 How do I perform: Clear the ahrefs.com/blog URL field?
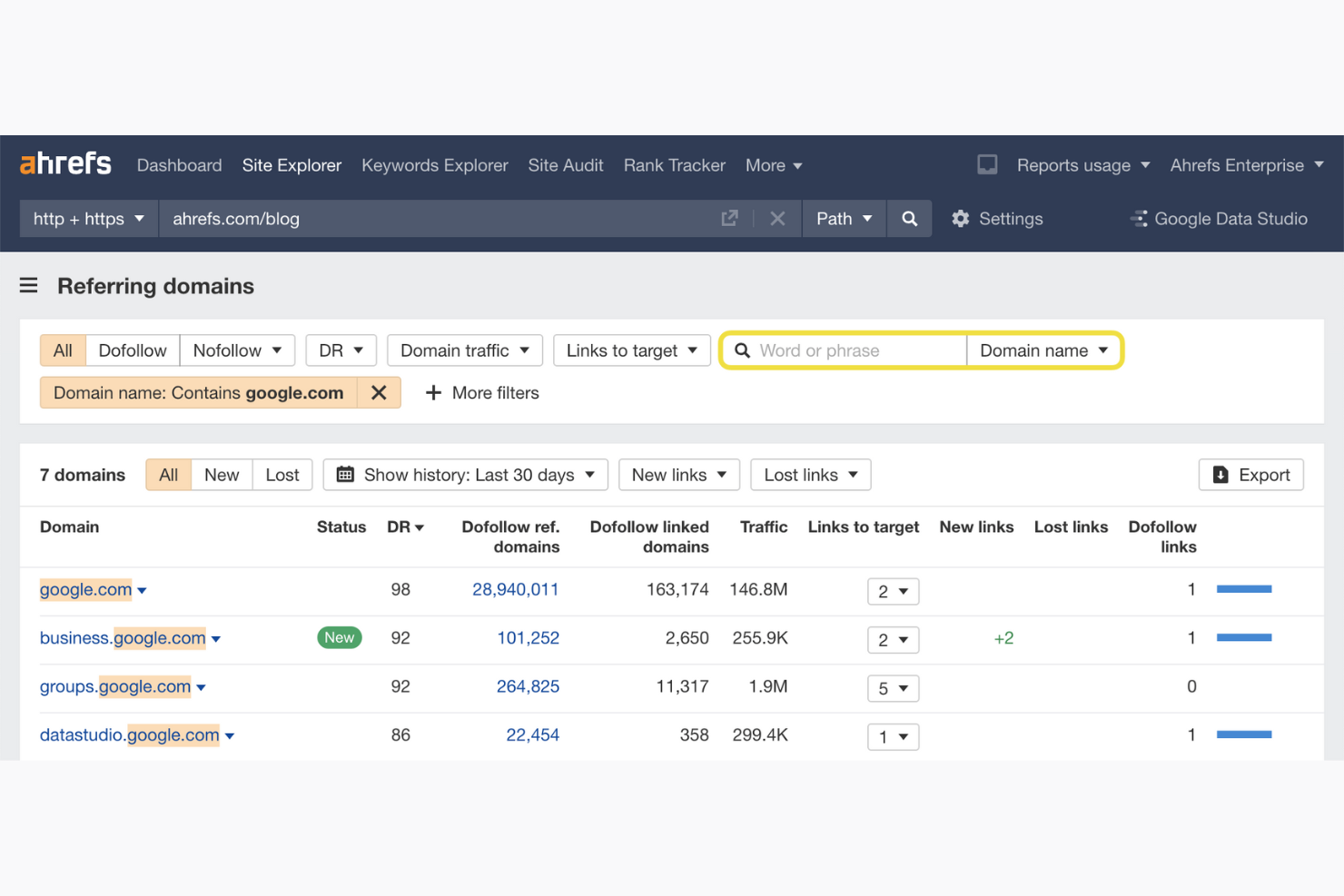777,219
